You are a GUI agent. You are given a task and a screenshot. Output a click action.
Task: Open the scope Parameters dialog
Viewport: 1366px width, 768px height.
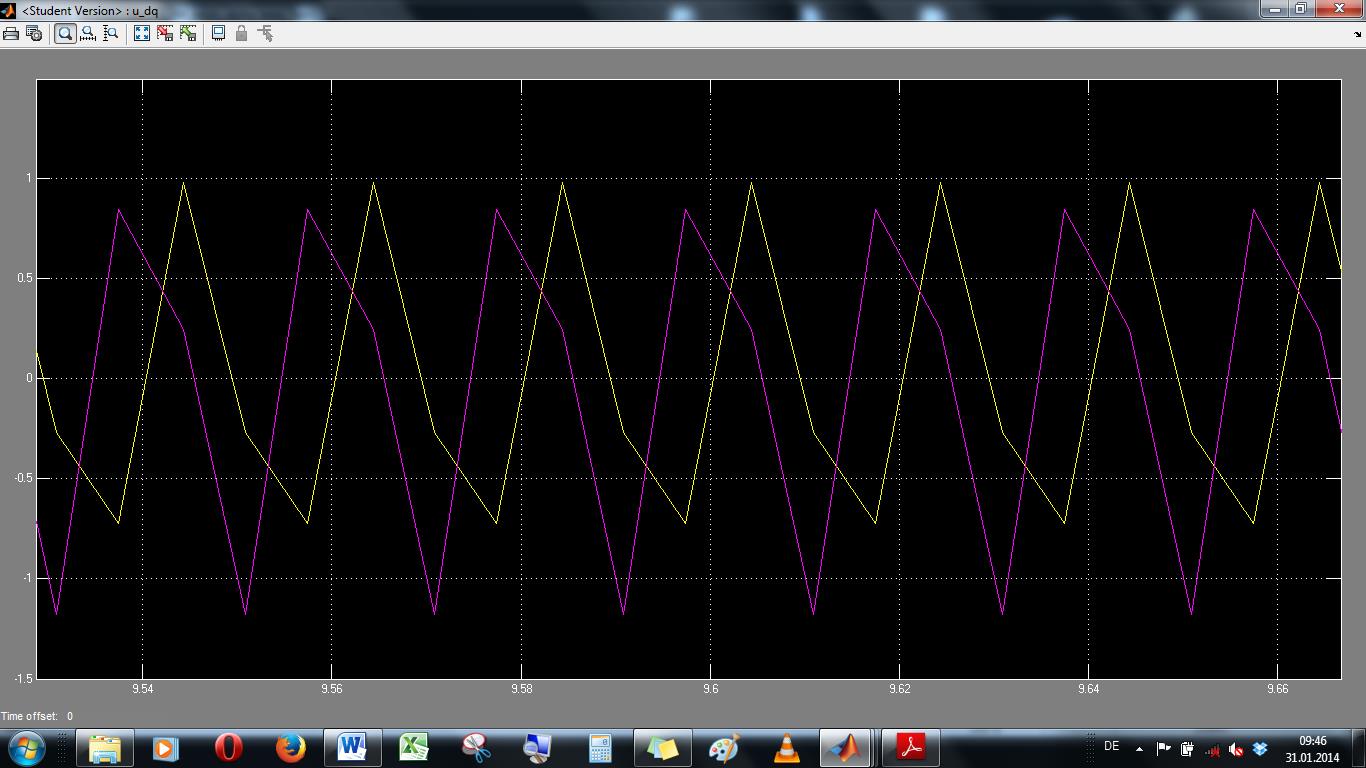(x=34, y=33)
